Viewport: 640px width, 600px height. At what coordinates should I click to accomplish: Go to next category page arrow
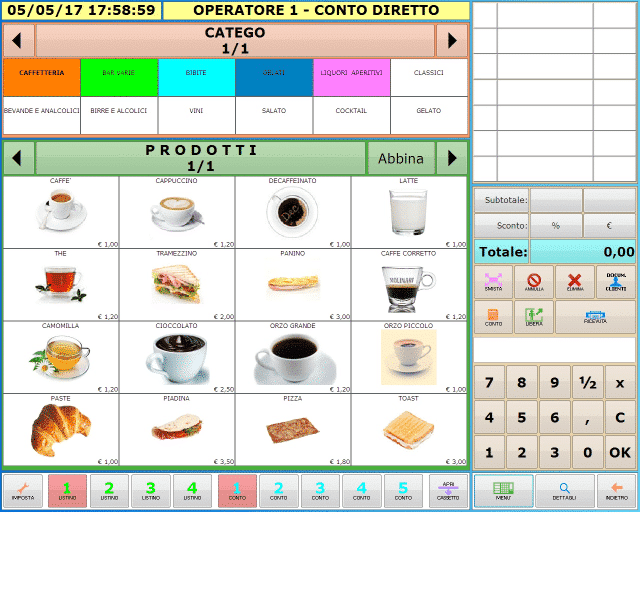452,40
